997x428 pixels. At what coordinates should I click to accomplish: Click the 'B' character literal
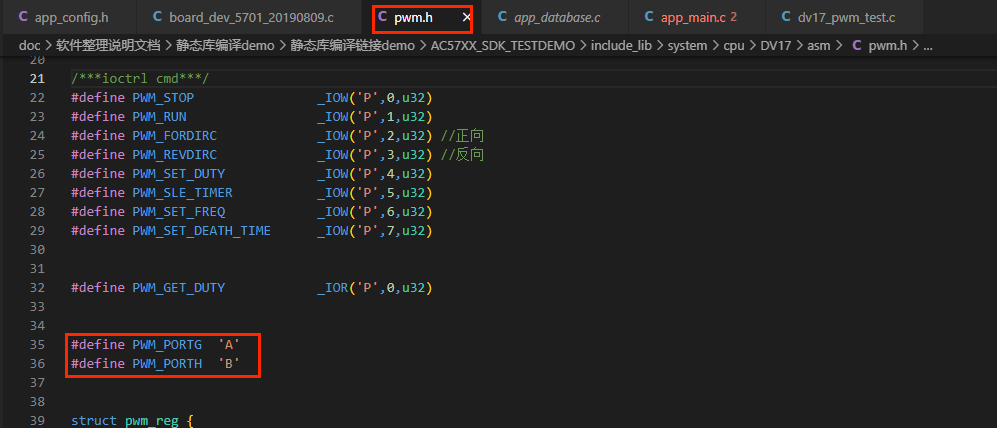coord(229,364)
